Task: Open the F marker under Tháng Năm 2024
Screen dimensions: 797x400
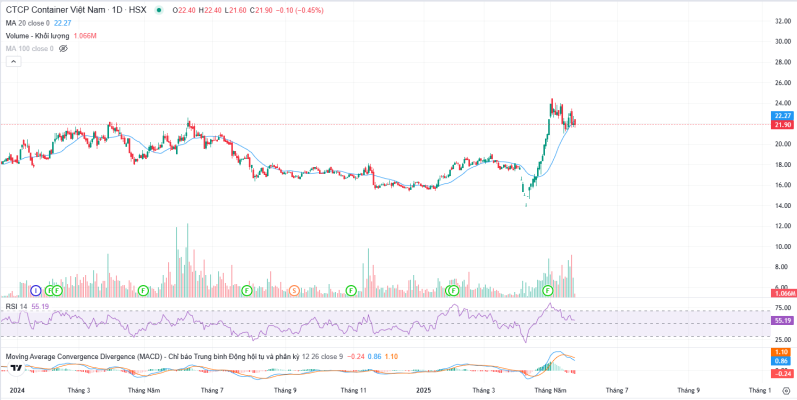Action: coord(144,291)
